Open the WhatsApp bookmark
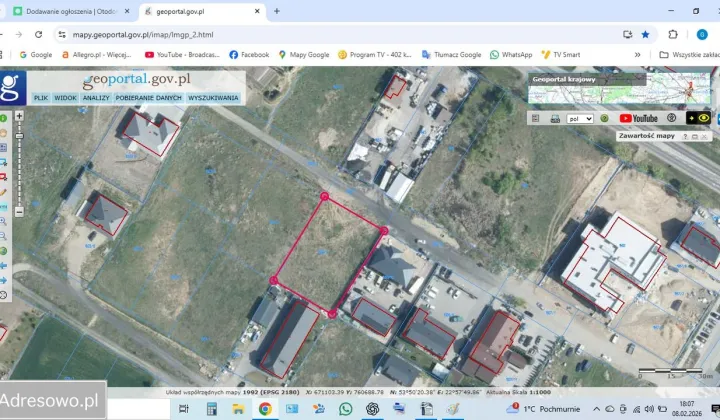 pyautogui.click(x=511, y=55)
